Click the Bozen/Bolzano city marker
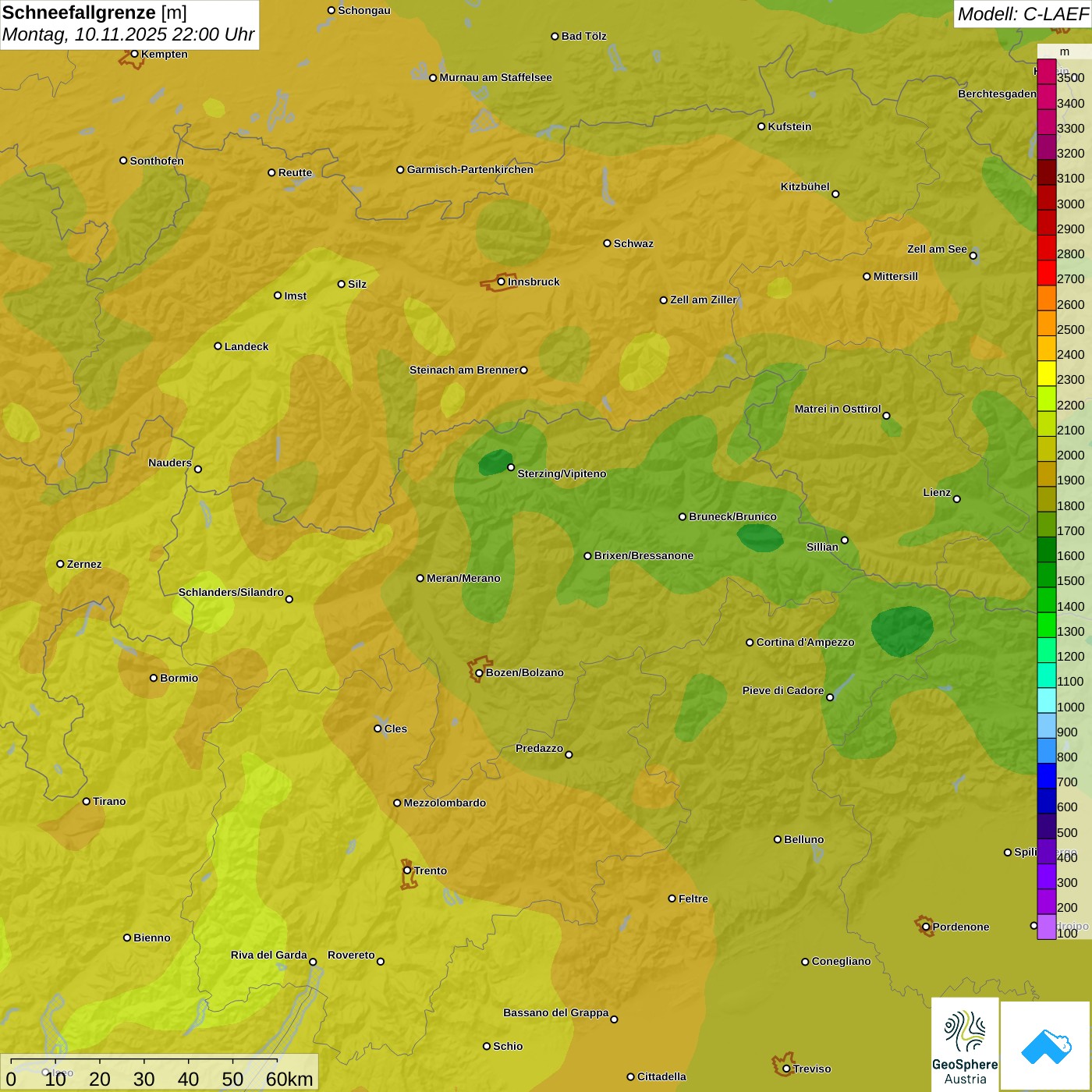The height and width of the screenshot is (1092, 1092). [x=479, y=673]
